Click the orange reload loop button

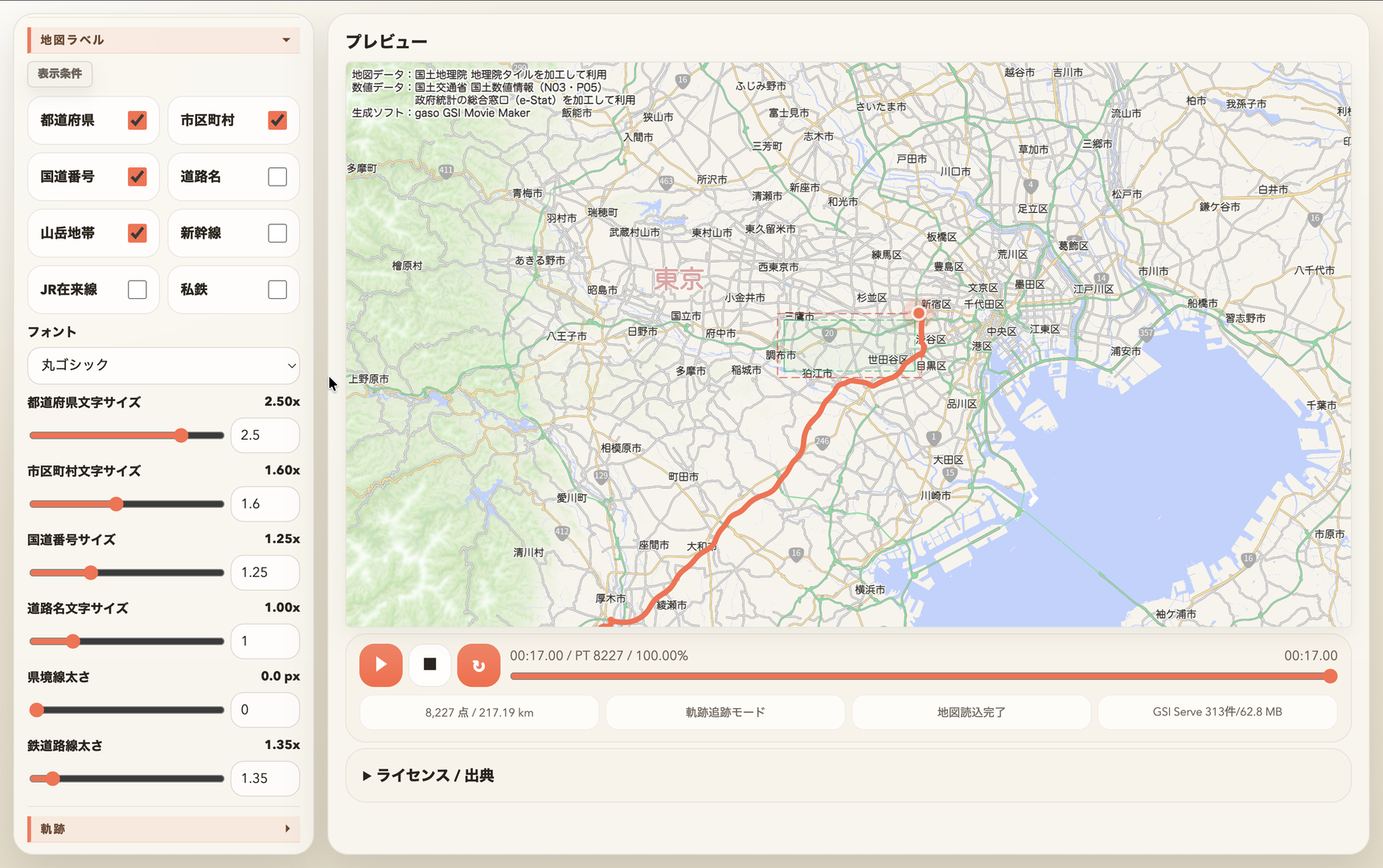click(478, 665)
